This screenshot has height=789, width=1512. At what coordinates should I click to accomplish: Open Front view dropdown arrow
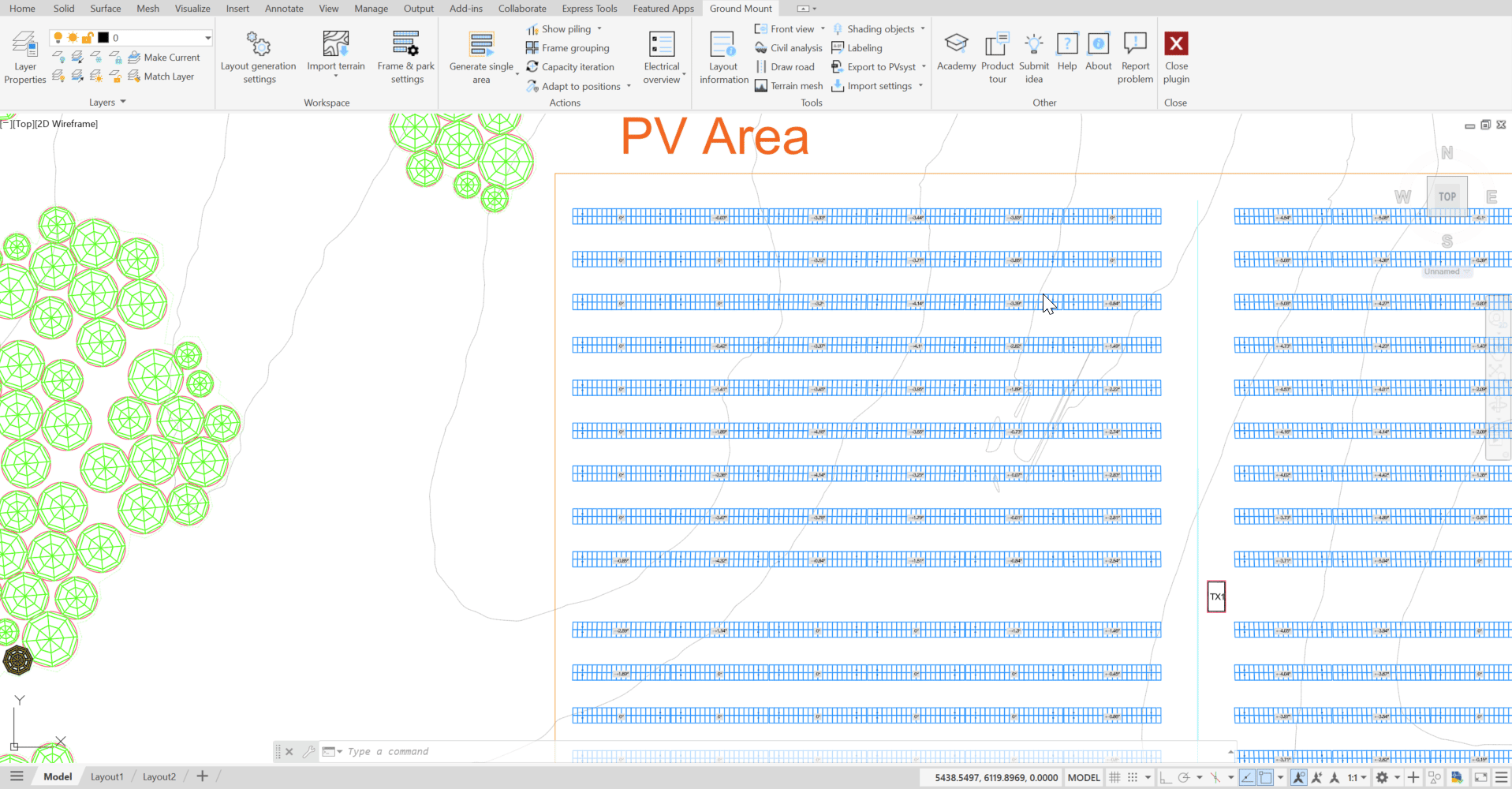click(823, 29)
